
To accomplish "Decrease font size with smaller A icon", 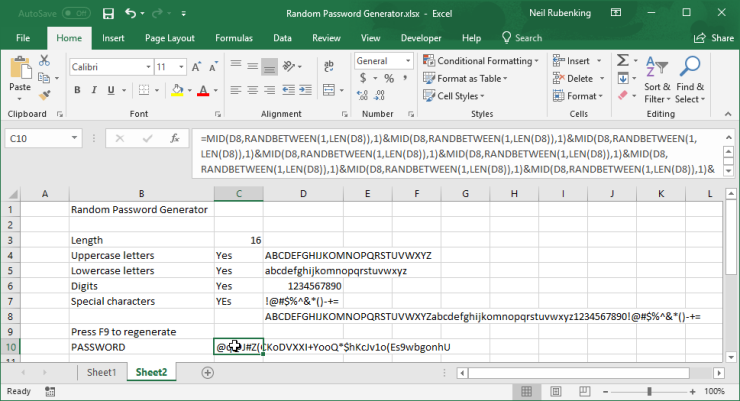I will click(x=213, y=67).
